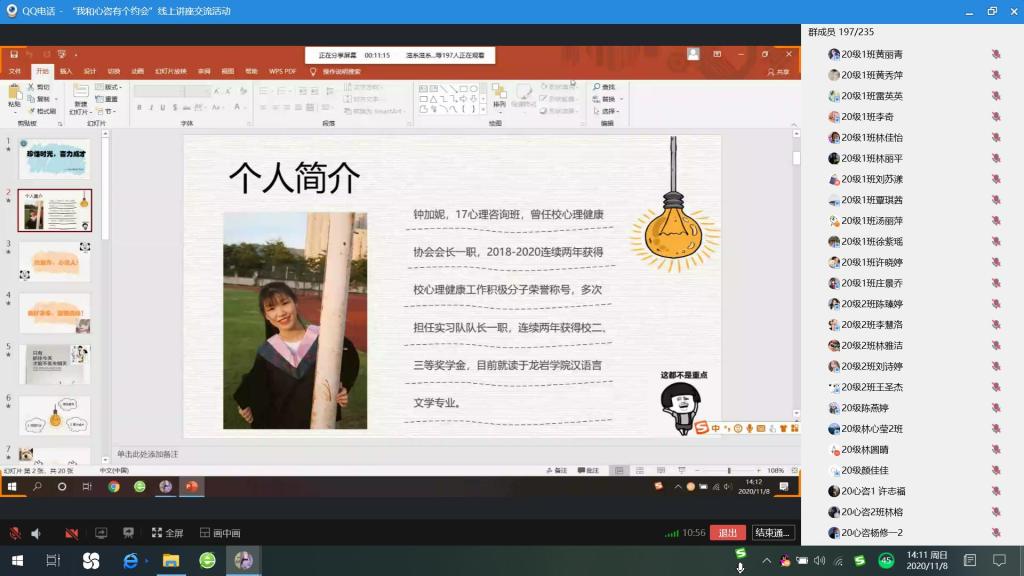Open the 插入 ribbon tab

coord(66,72)
